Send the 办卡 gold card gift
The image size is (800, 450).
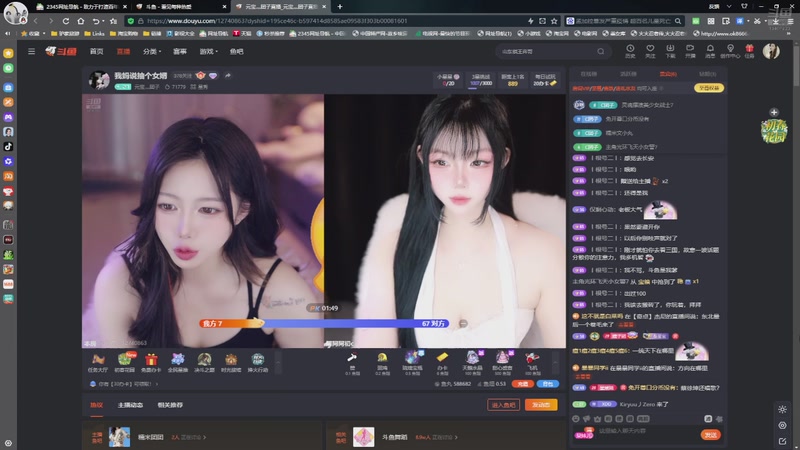(x=442, y=363)
